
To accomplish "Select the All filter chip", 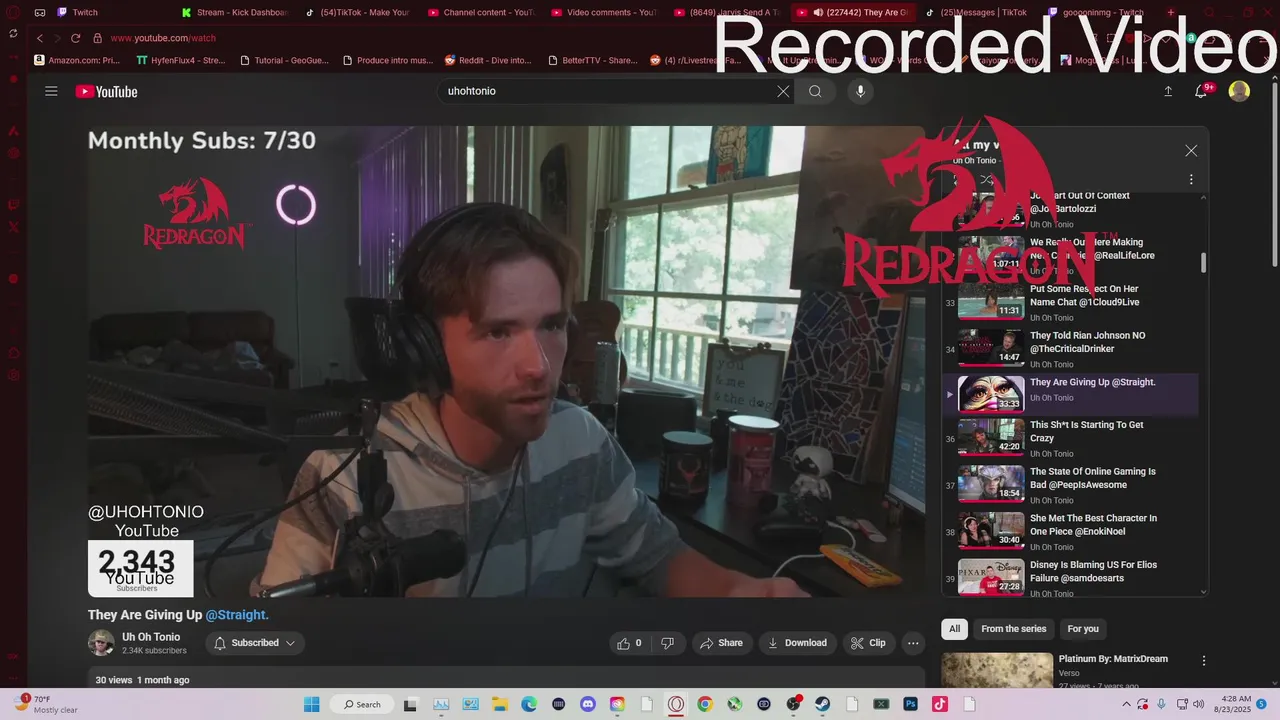I will click(x=954, y=629).
